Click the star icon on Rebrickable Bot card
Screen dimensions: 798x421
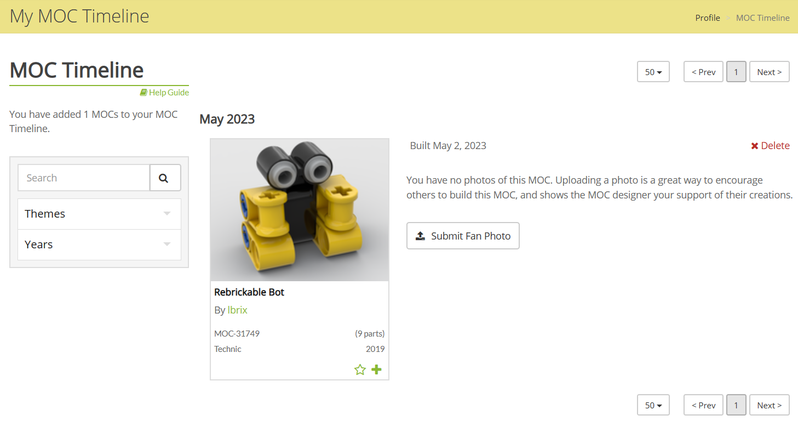(x=360, y=370)
